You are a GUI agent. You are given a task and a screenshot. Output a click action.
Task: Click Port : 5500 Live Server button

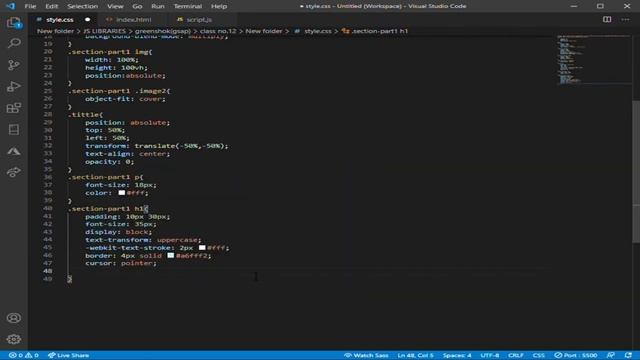tap(576, 355)
